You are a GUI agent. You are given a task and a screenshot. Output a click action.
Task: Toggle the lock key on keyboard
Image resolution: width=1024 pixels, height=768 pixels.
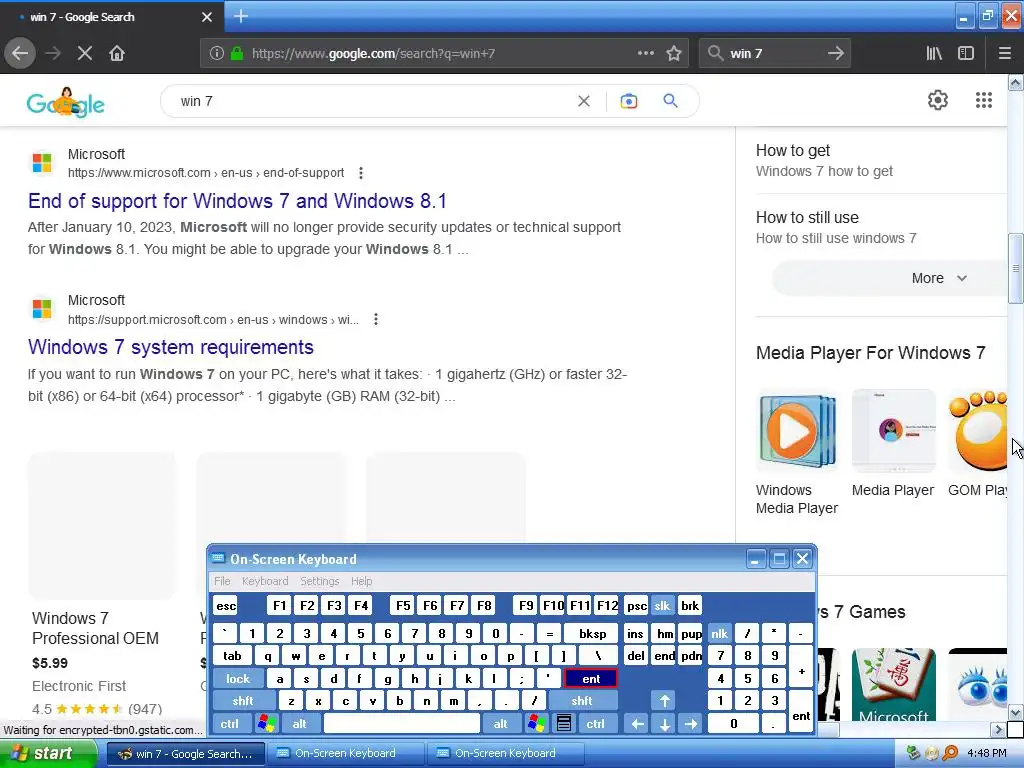tap(238, 679)
